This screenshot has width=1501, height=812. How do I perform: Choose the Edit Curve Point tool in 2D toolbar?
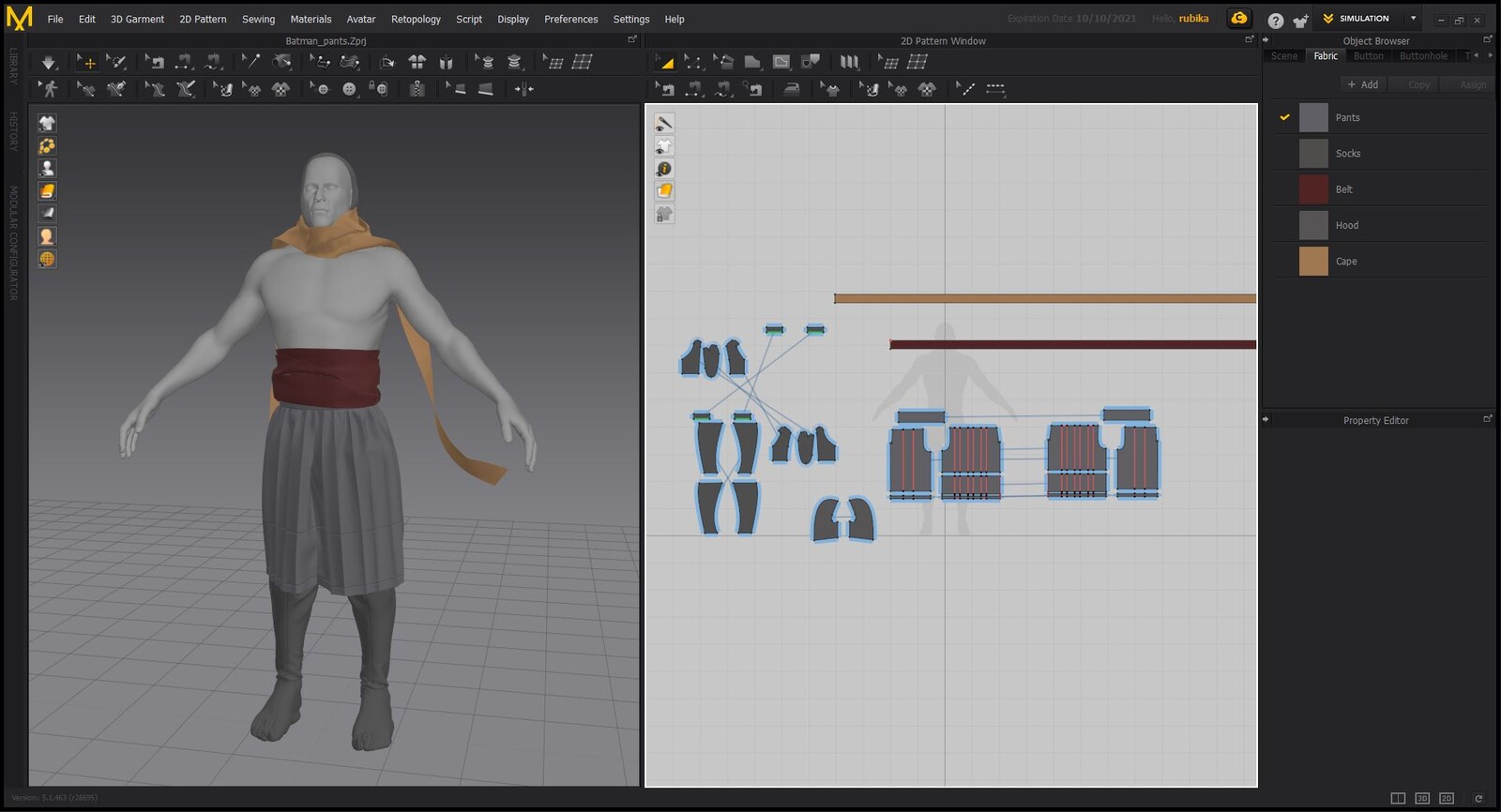click(693, 62)
